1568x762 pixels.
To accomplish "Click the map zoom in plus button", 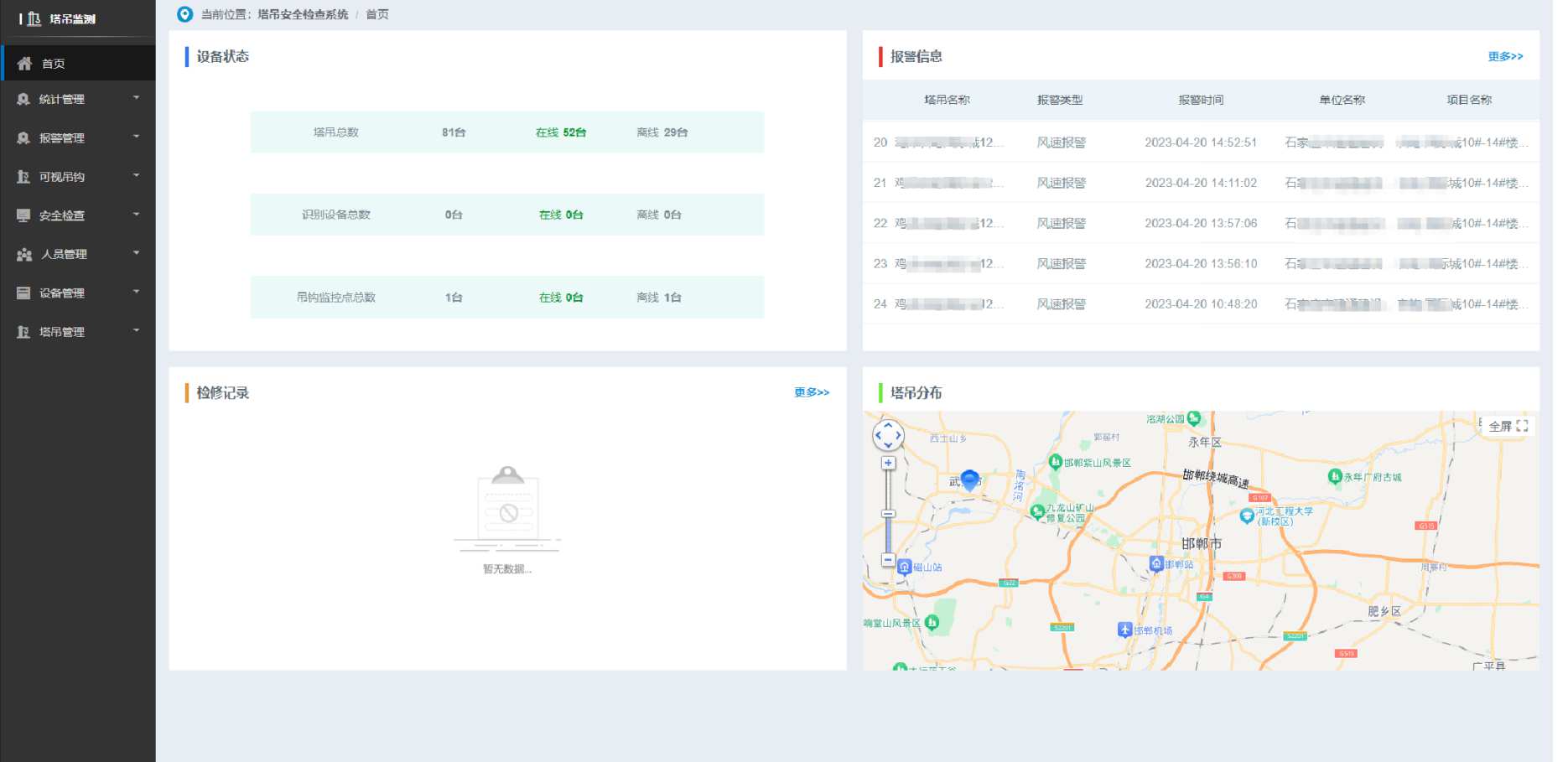I will click(x=888, y=463).
